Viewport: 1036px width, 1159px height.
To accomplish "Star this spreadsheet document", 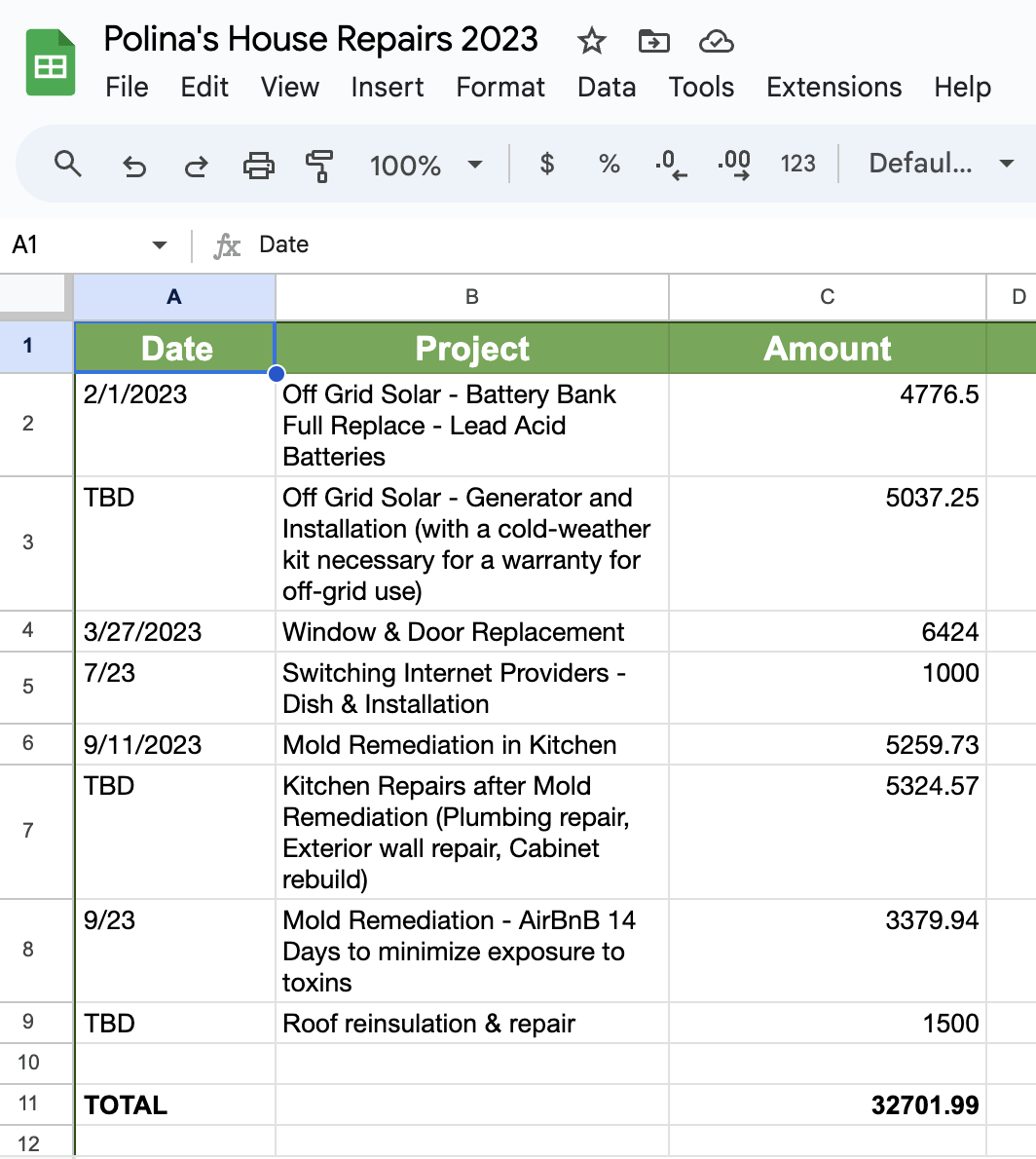I will (591, 41).
